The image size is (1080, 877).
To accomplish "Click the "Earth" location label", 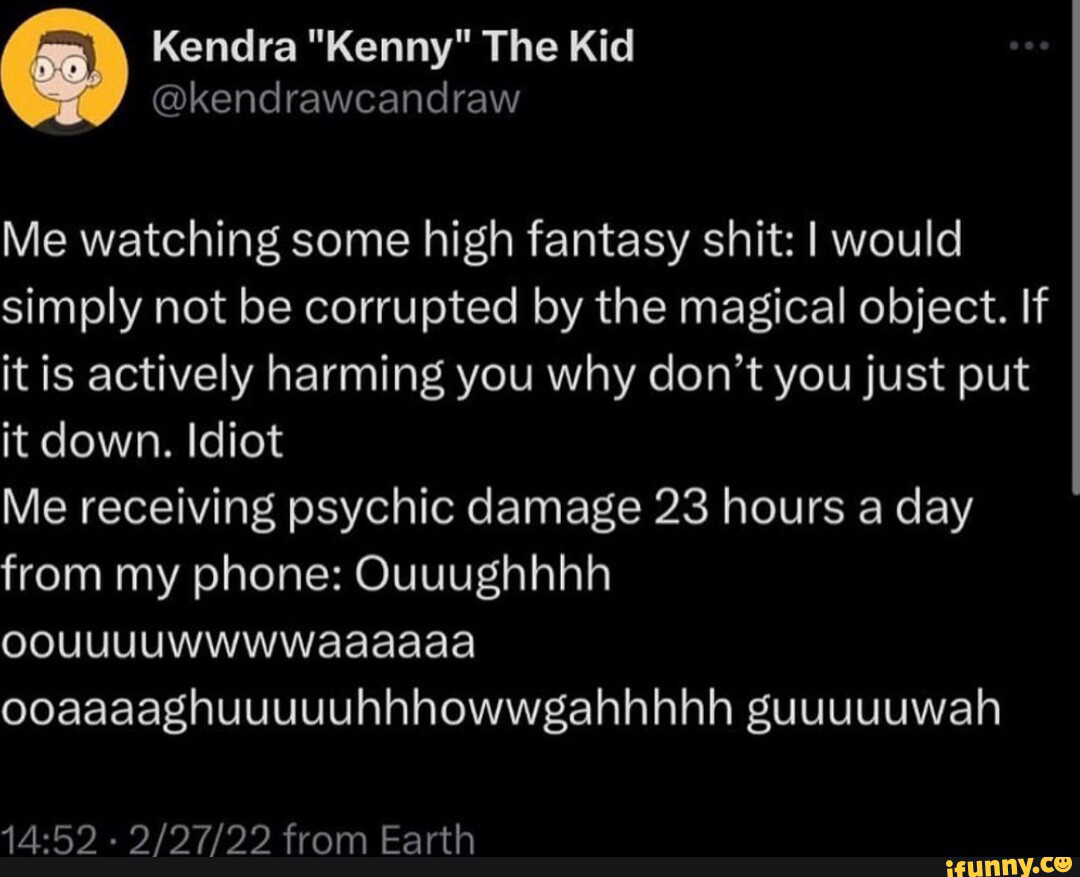I will 427,839.
